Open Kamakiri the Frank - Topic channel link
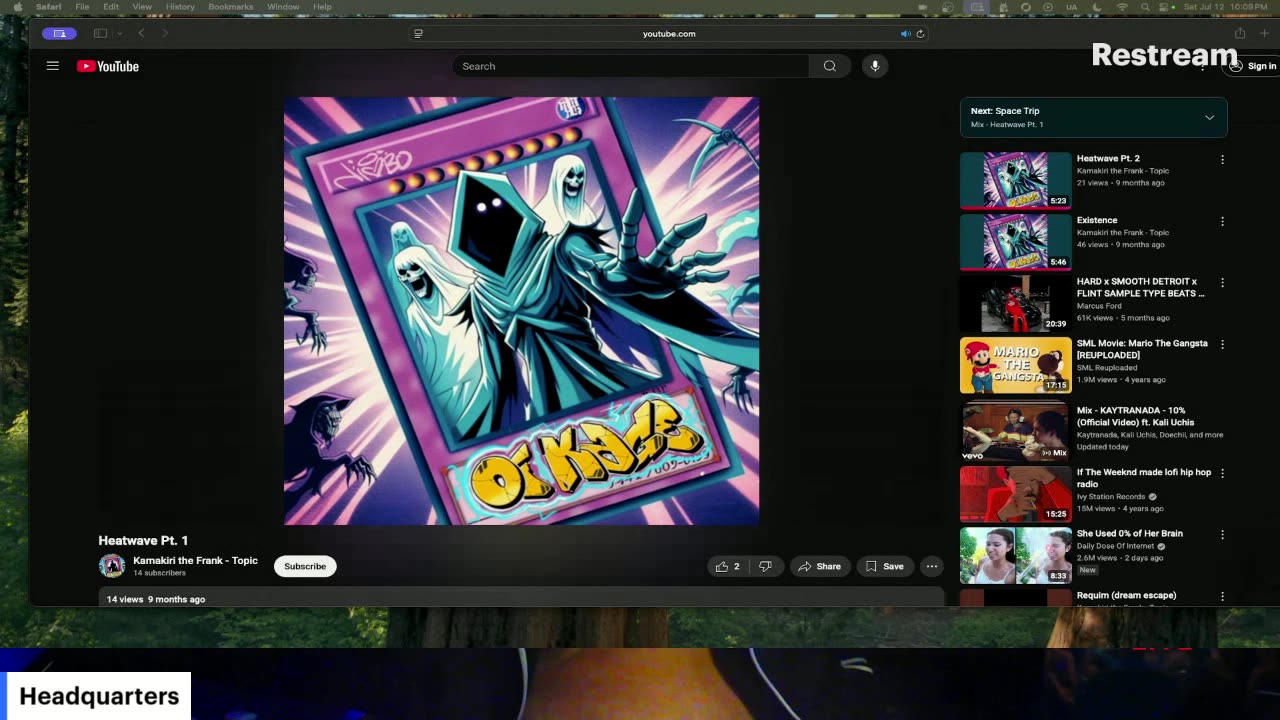Viewport: 1280px width, 720px height. click(x=195, y=561)
